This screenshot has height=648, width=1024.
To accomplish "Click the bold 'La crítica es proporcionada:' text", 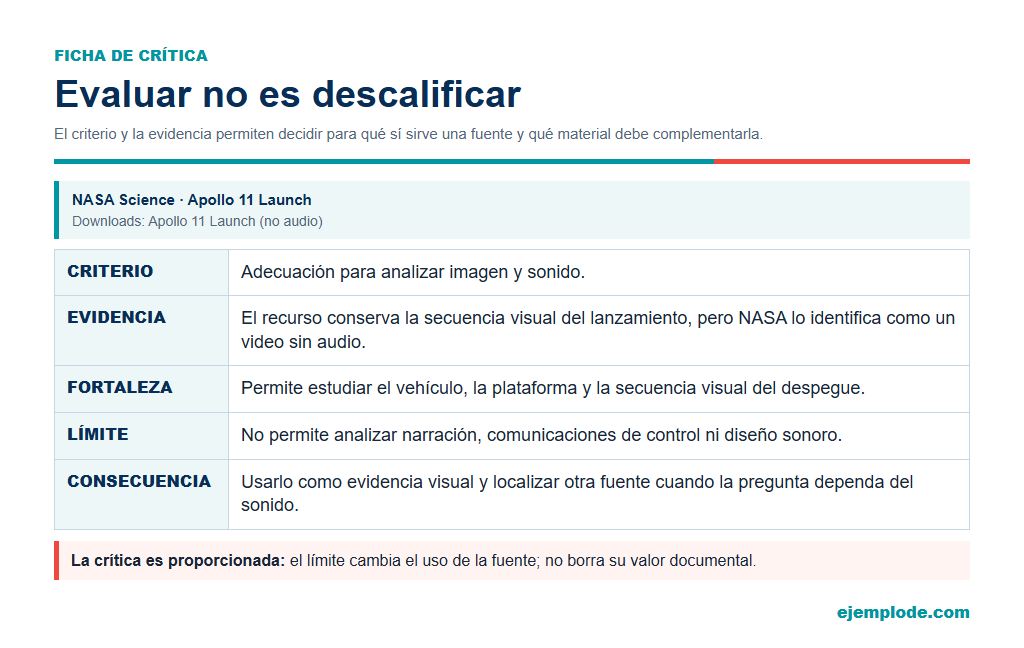I will [178, 560].
